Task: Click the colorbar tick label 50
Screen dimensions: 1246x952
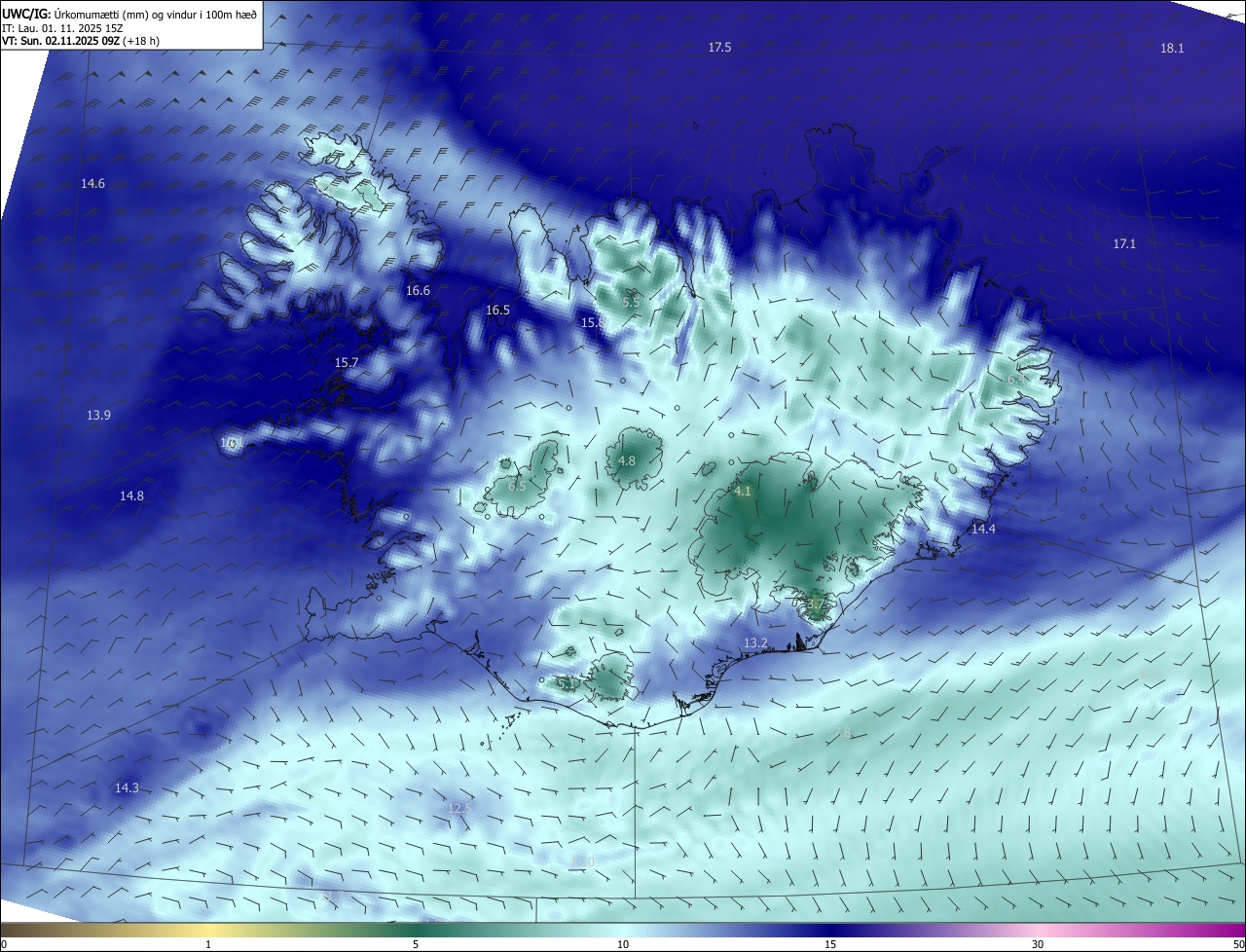Action: pos(1238,945)
